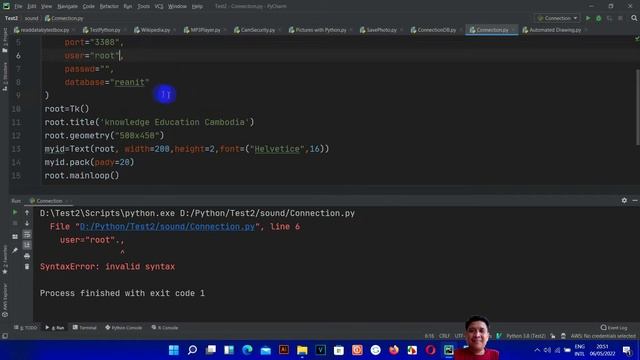Viewport: 640px width, 360px height.
Task: Open File Explorer from the taskbar
Action: tap(302, 350)
